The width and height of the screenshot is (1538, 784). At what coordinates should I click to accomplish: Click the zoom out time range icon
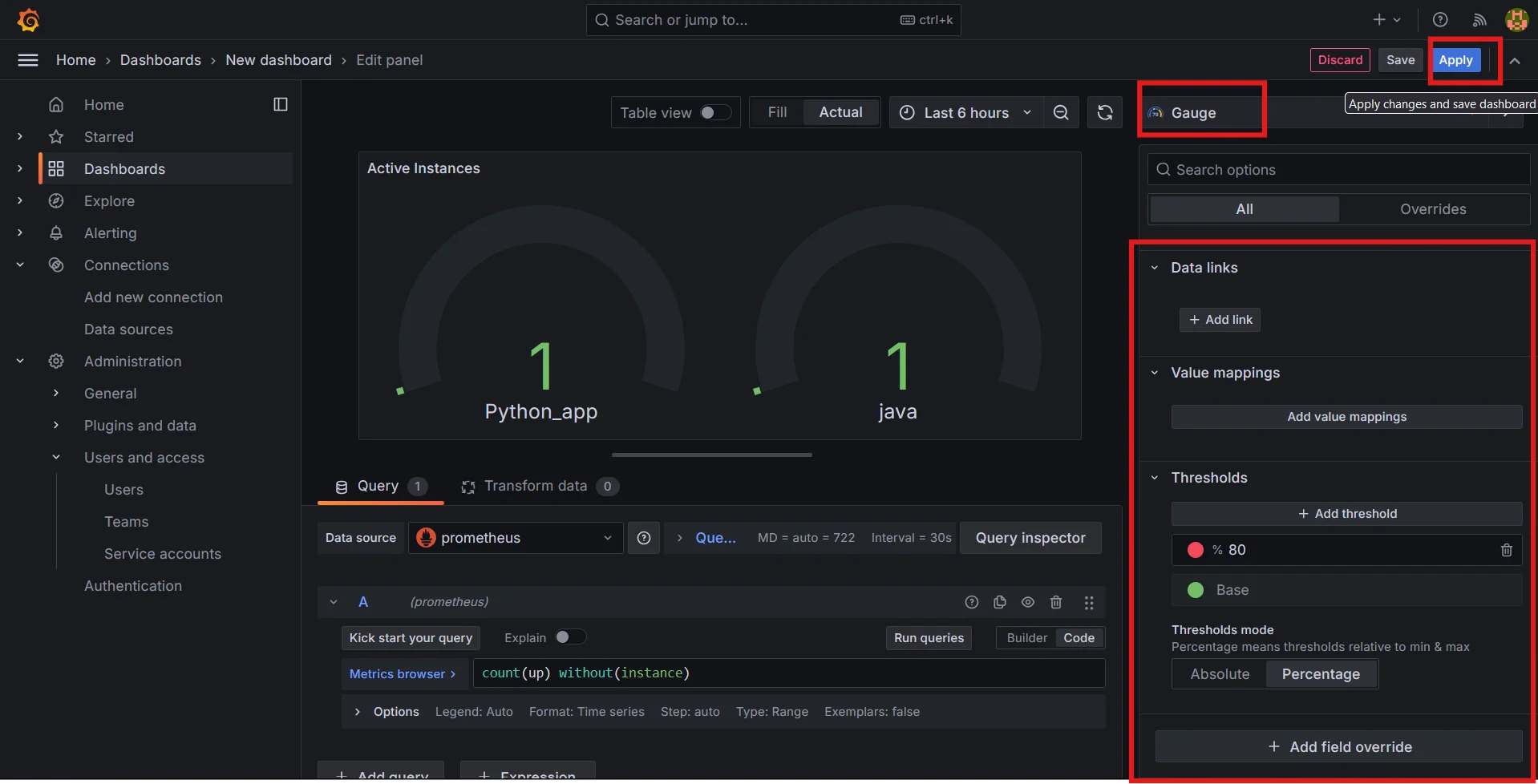tap(1061, 113)
